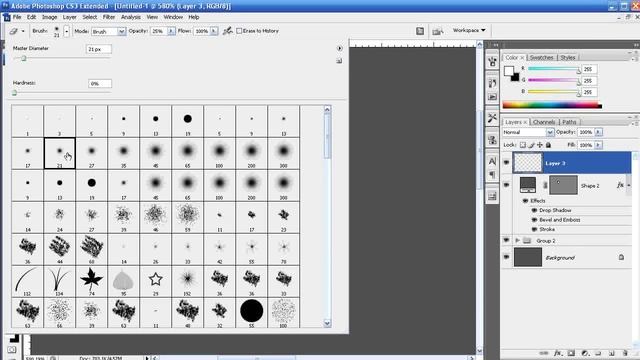
Task: Open the Character panel icon
Action: [x=492, y=161]
